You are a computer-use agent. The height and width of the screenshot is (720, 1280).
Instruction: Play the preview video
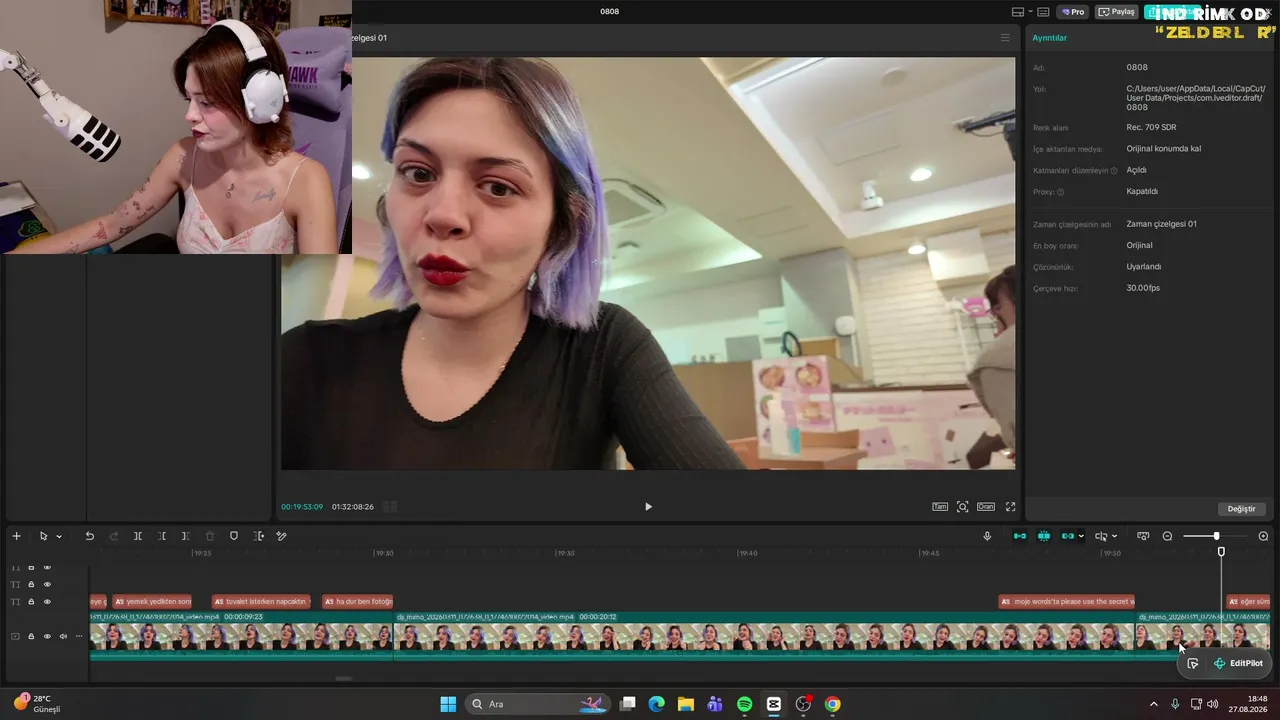pyautogui.click(x=648, y=507)
